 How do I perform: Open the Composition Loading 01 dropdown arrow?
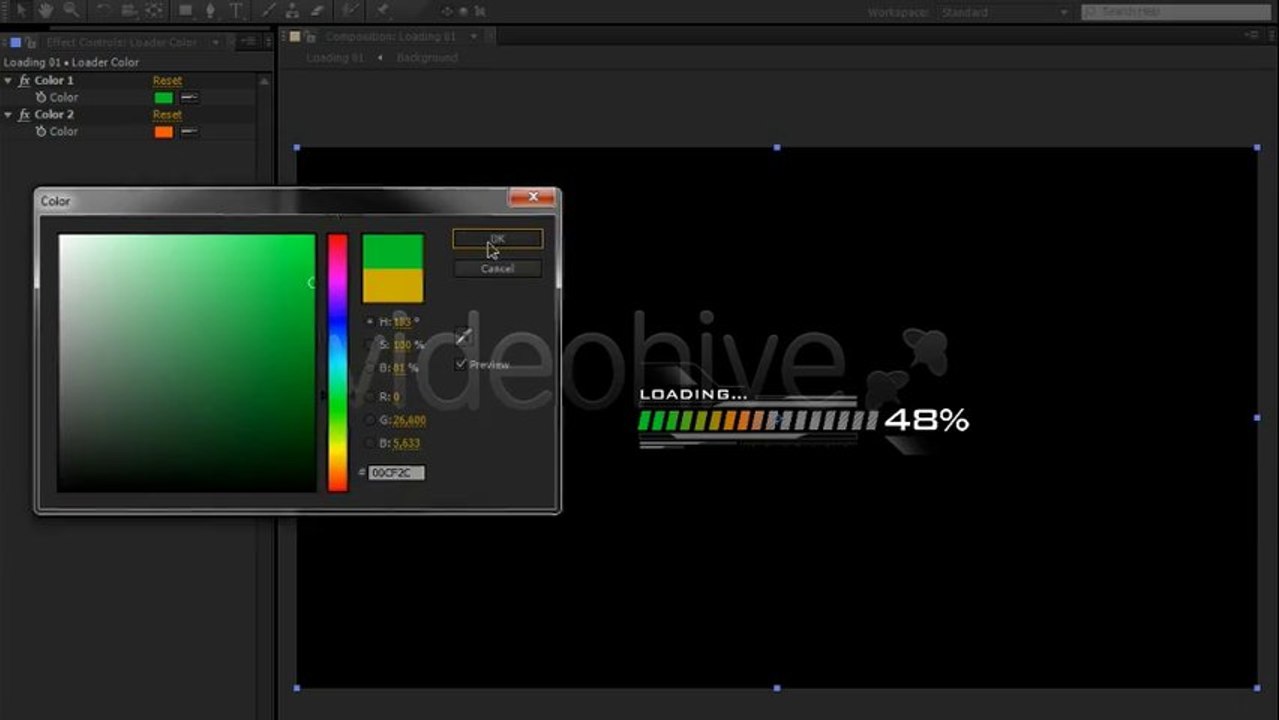pyautogui.click(x=474, y=37)
